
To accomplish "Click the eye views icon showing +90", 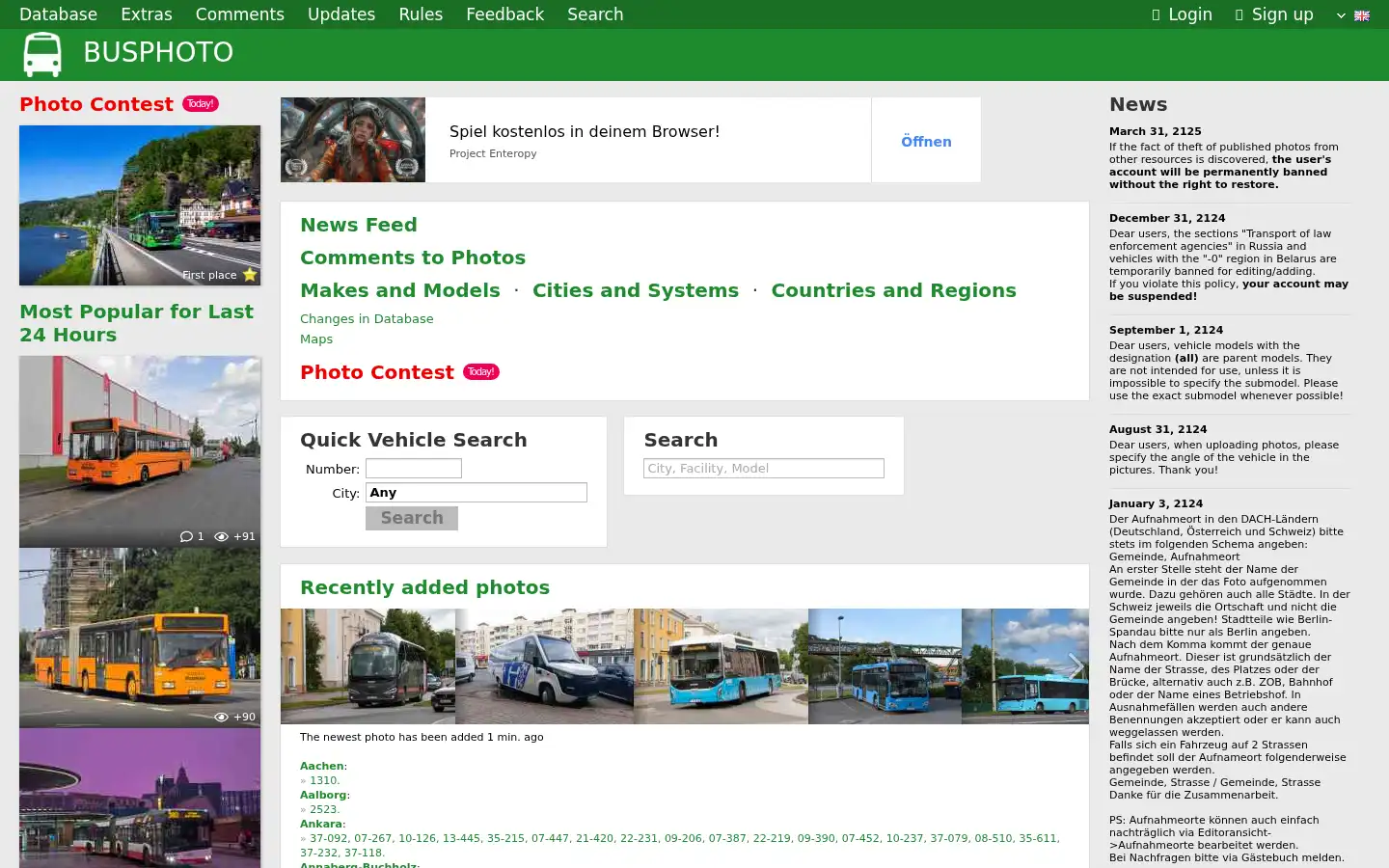I will click(221, 717).
